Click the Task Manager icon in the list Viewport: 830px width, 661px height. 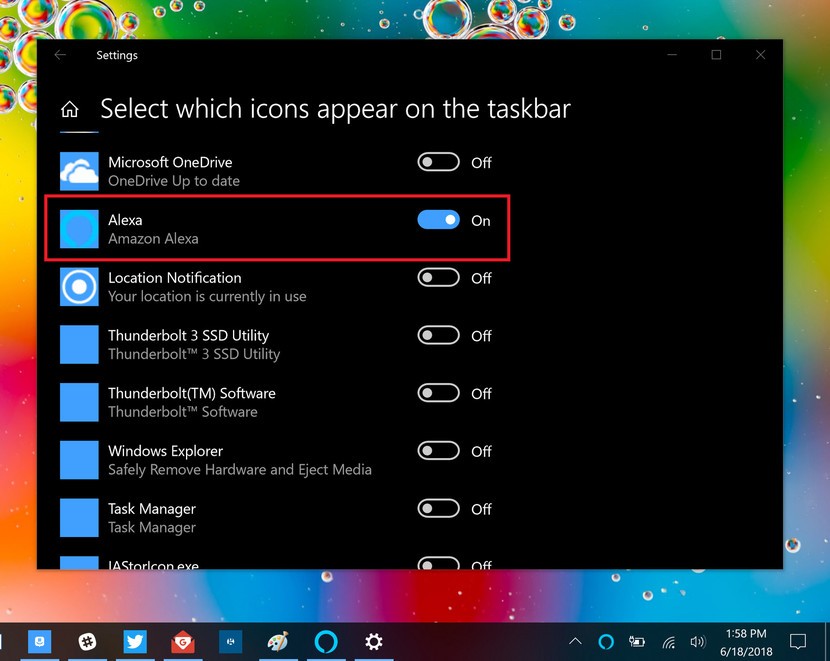pos(78,517)
